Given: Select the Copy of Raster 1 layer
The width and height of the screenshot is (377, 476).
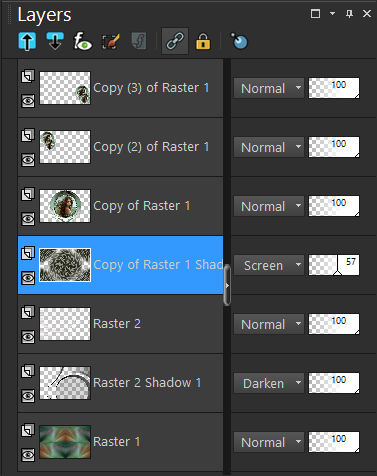Looking at the screenshot, I should click(x=120, y=206).
